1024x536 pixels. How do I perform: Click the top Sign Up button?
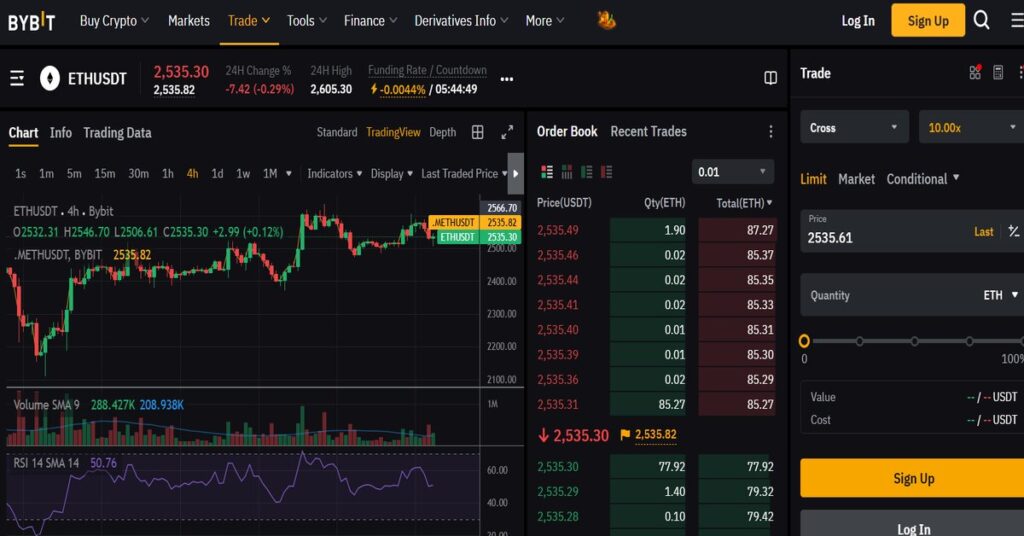(x=928, y=20)
